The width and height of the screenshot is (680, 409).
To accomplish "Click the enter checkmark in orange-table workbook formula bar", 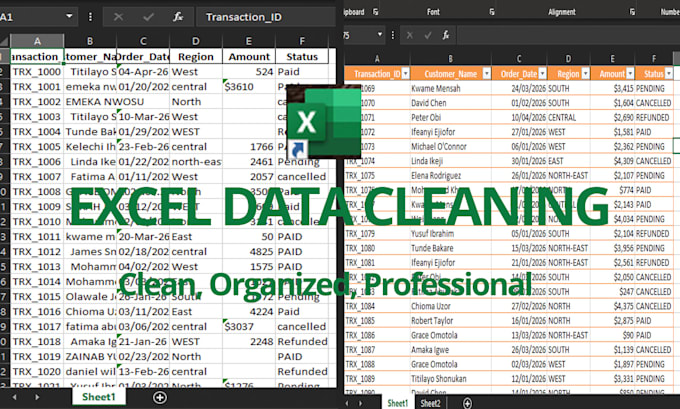I will coord(428,35).
